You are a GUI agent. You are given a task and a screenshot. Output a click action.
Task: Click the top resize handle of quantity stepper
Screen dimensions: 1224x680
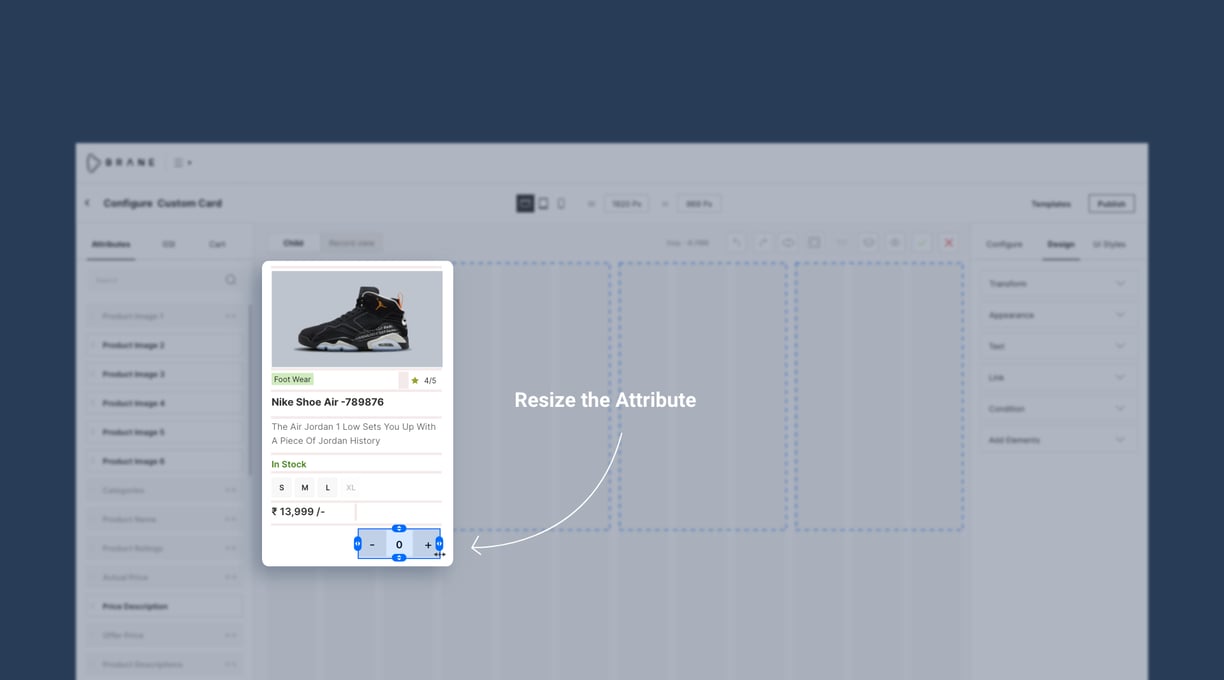click(399, 528)
